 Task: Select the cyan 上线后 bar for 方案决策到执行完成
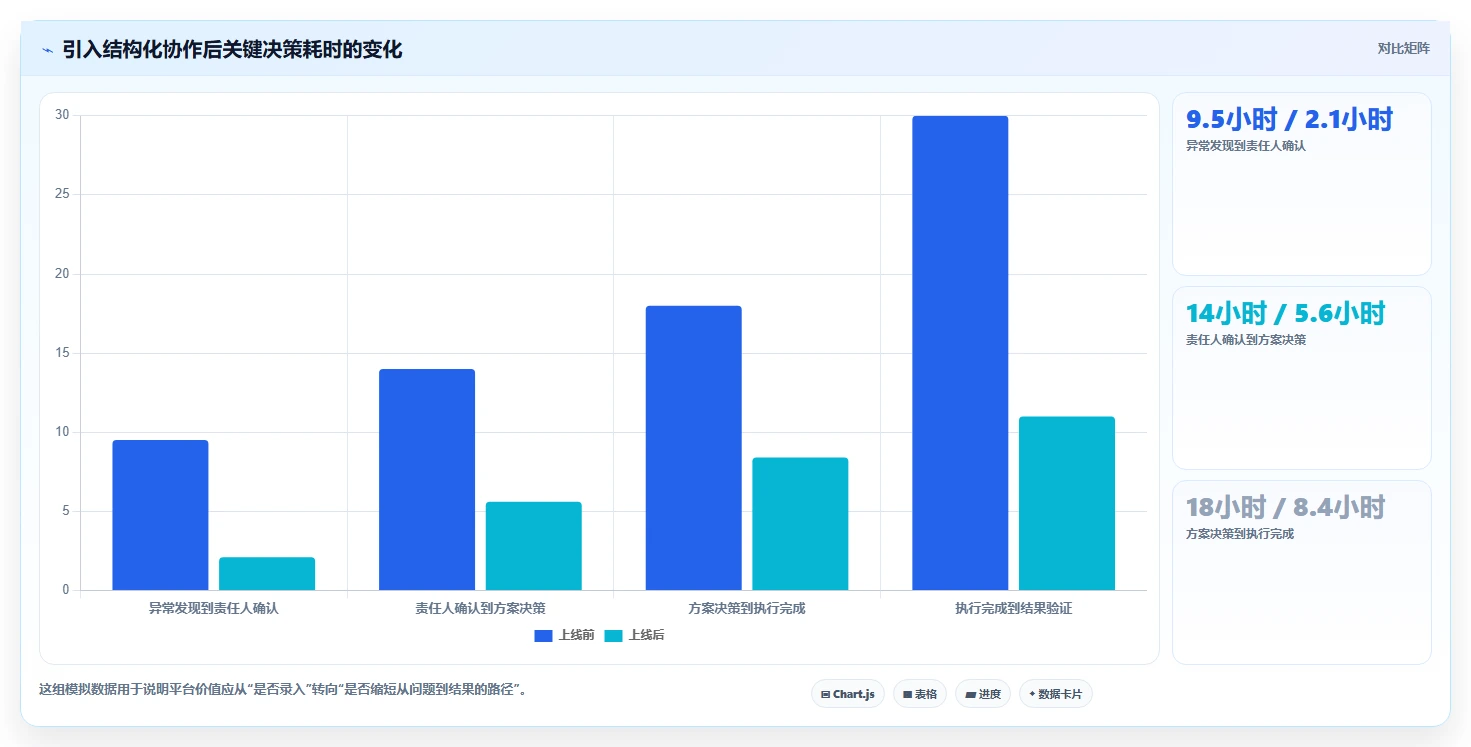click(800, 524)
